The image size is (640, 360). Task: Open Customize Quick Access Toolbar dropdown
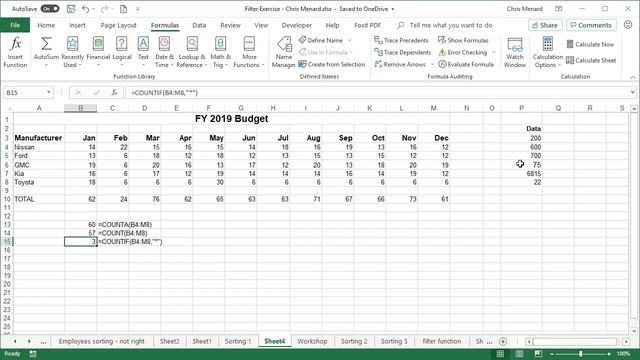(138, 9)
